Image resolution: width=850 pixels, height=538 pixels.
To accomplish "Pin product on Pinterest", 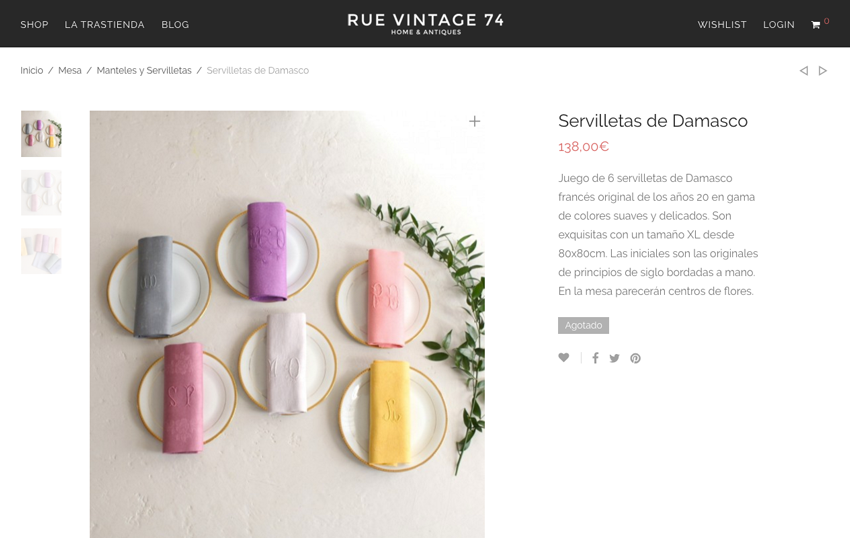I will (x=635, y=358).
